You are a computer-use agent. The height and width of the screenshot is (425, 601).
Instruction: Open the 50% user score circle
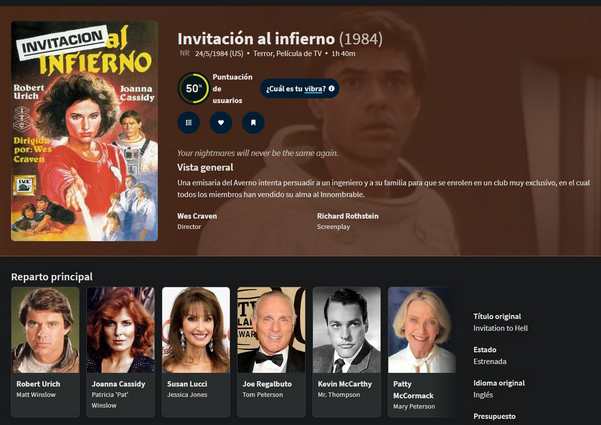click(x=194, y=89)
